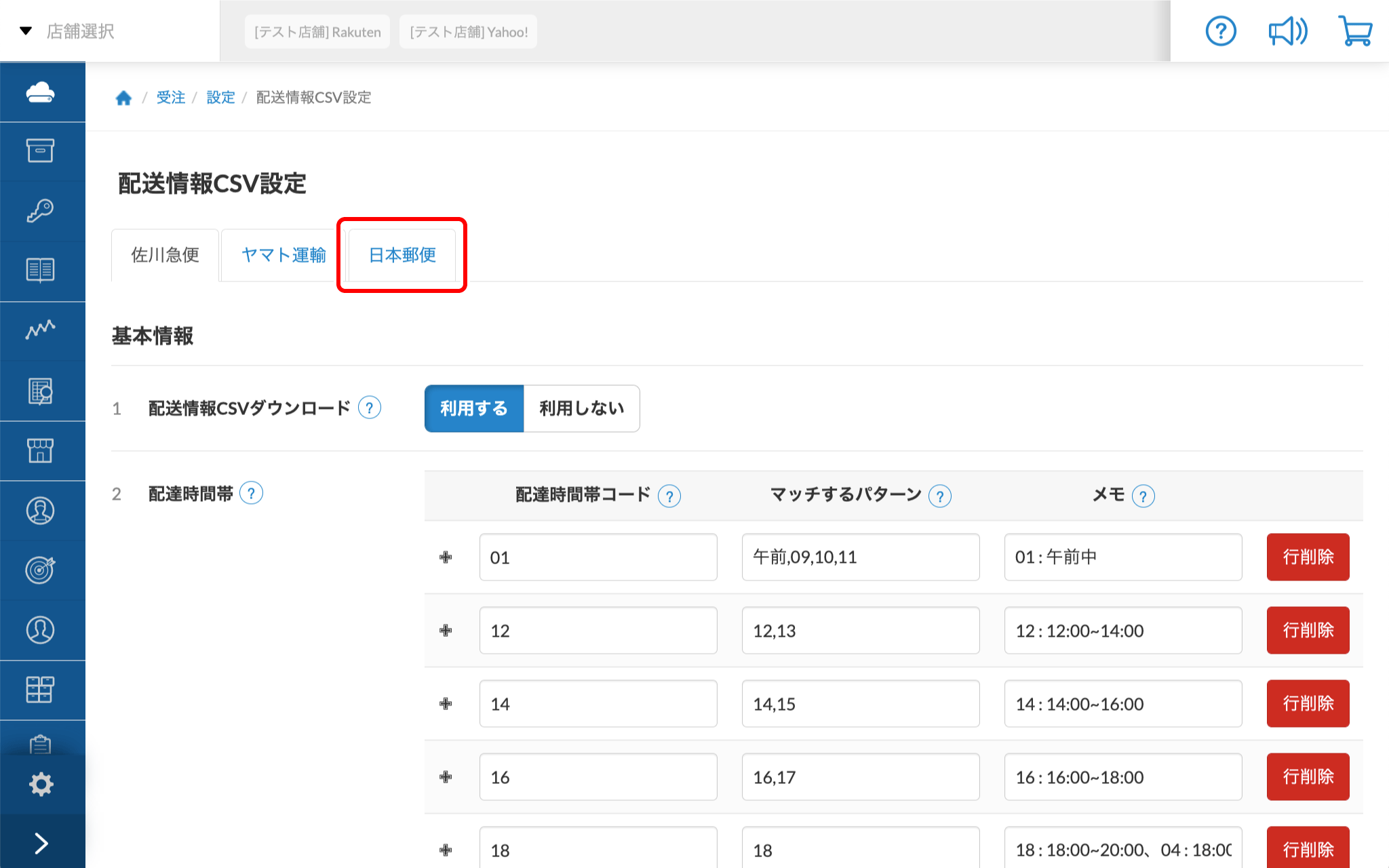The width and height of the screenshot is (1389, 868).
Task: Open the help question mark icon
Action: [x=1221, y=30]
